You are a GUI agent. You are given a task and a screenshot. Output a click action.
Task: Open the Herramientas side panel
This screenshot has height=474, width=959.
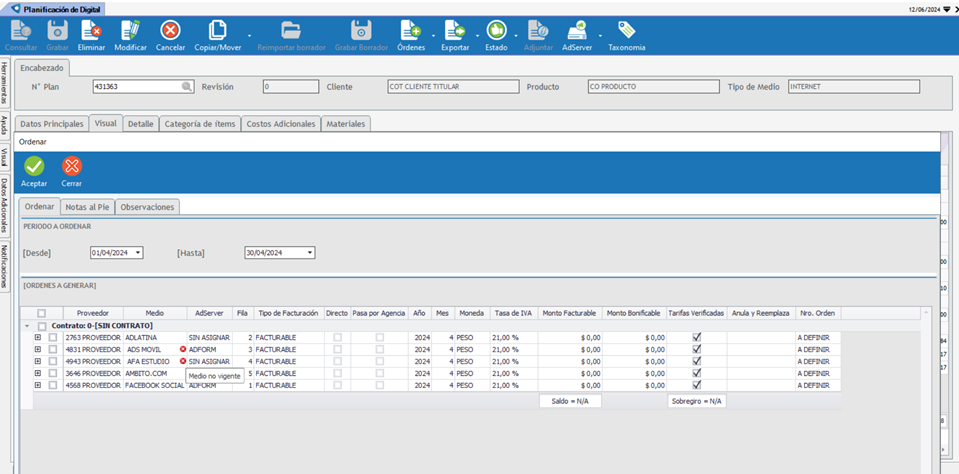[4, 84]
